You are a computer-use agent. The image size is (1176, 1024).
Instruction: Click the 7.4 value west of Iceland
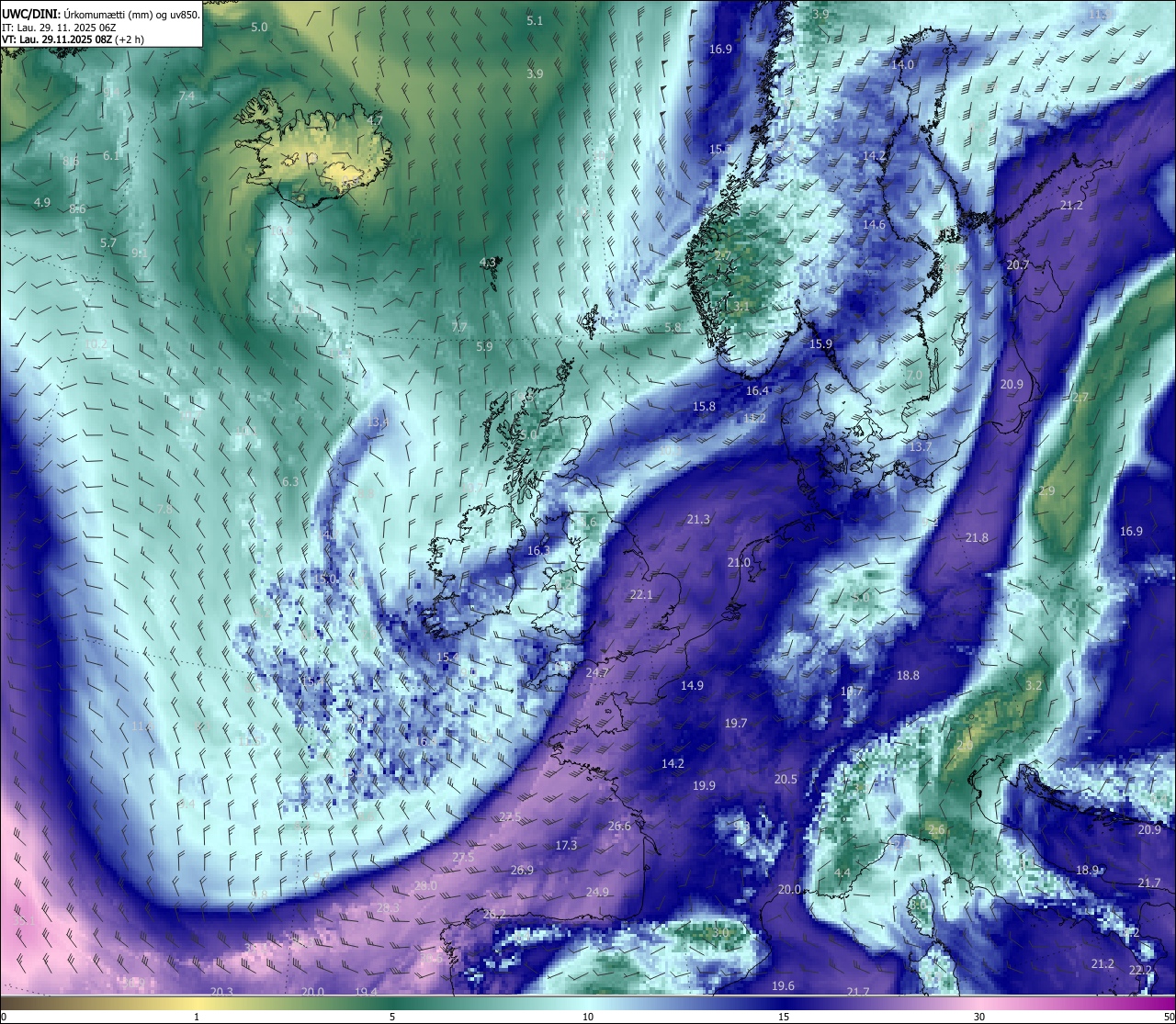coord(187,96)
